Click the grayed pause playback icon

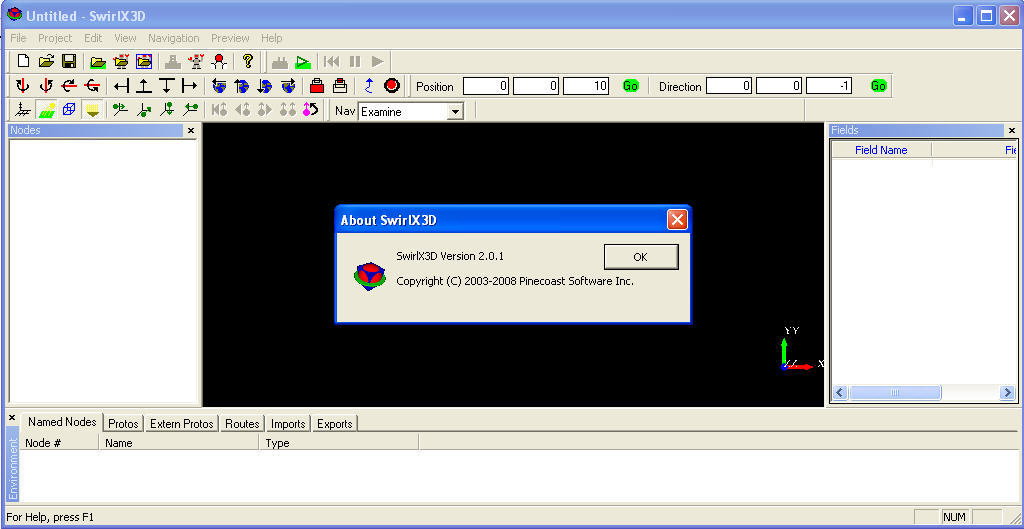point(355,62)
